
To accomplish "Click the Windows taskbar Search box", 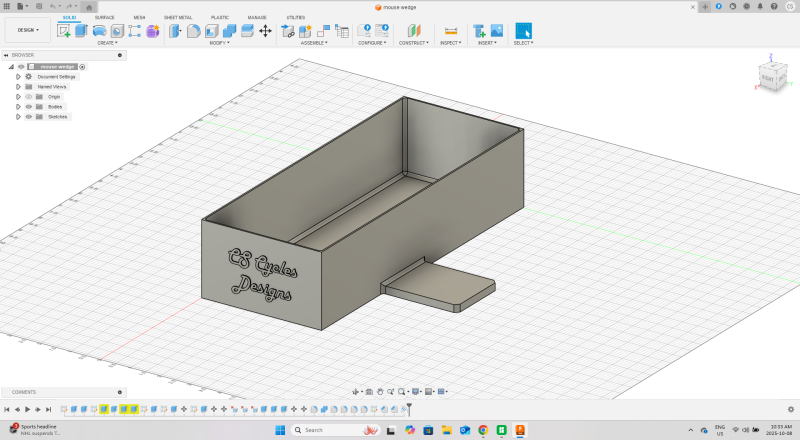I will point(320,430).
